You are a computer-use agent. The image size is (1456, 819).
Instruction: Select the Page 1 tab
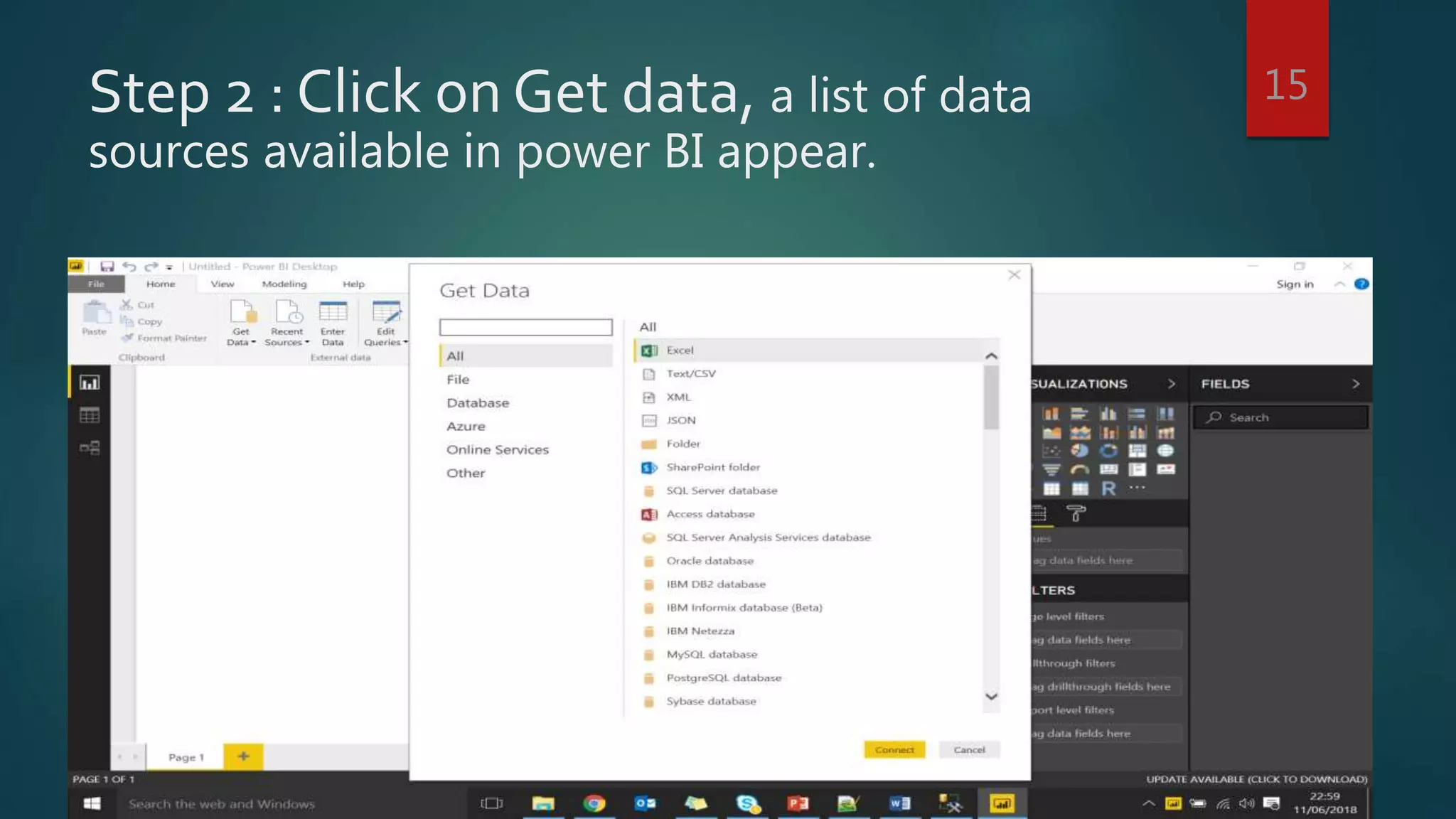pos(186,757)
